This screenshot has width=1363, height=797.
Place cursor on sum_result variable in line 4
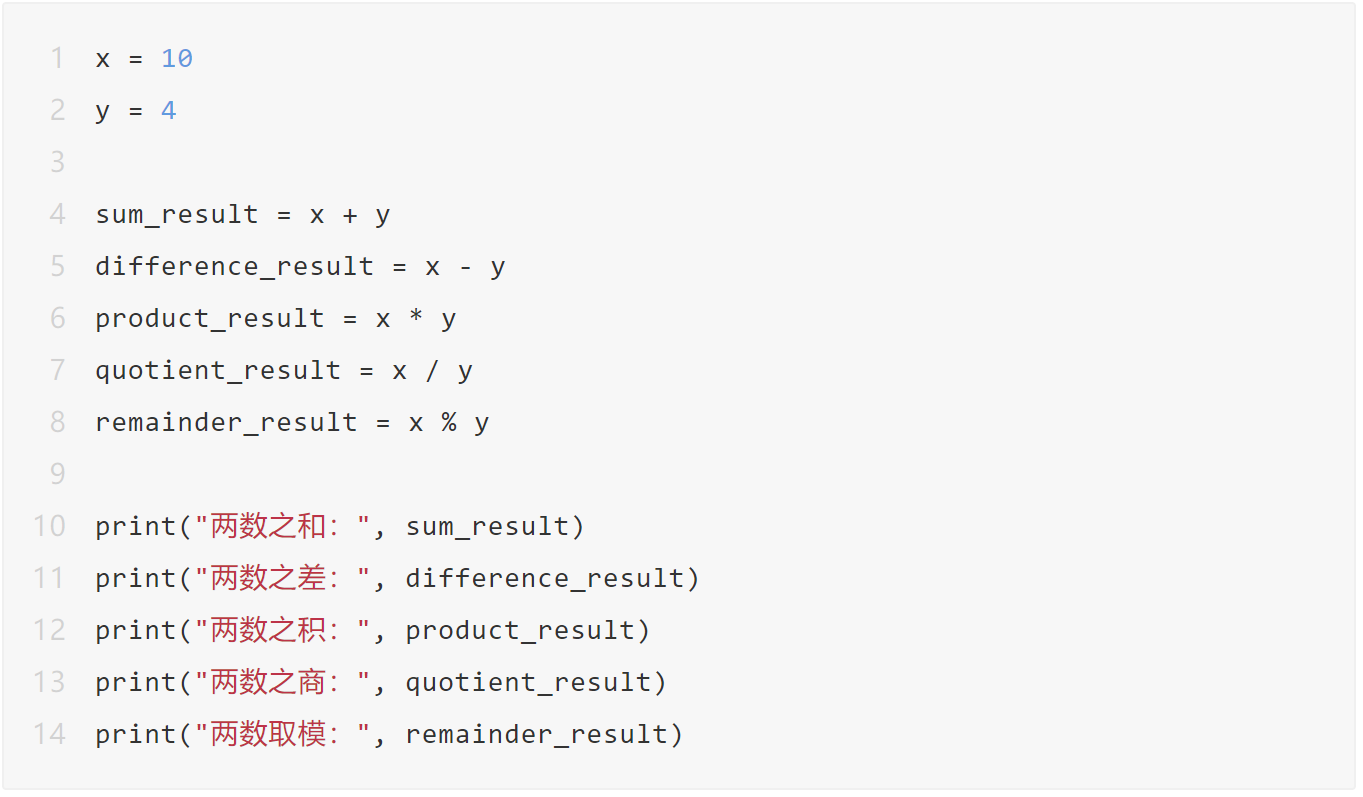coord(177,215)
